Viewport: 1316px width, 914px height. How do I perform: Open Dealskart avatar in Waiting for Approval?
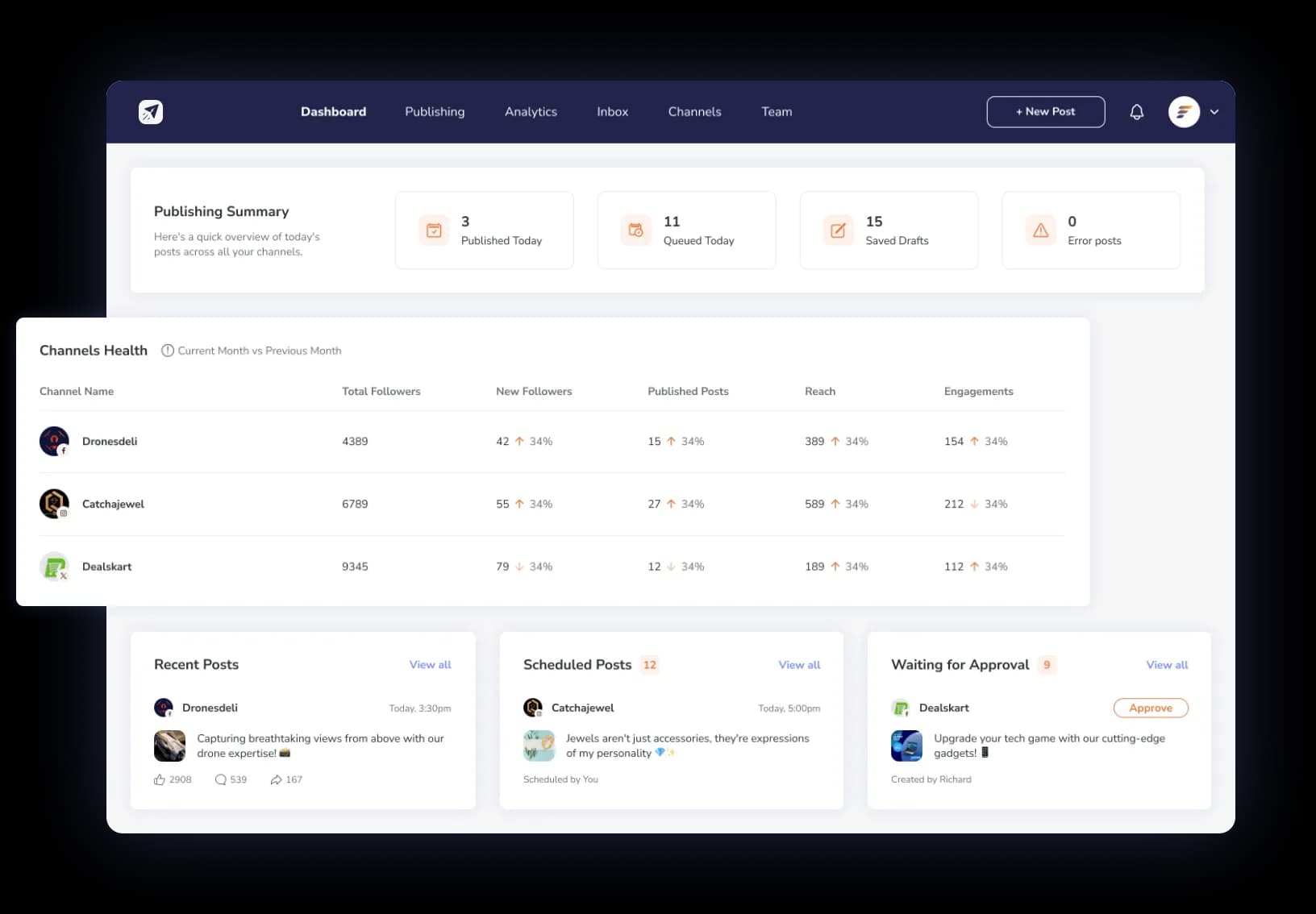pos(901,708)
